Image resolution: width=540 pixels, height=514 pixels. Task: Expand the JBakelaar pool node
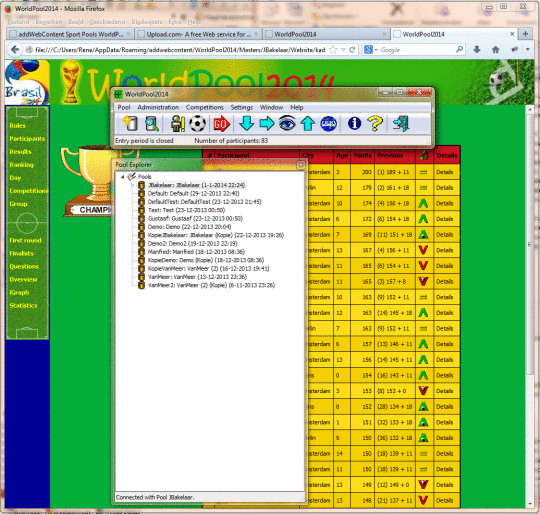pyautogui.click(x=133, y=185)
